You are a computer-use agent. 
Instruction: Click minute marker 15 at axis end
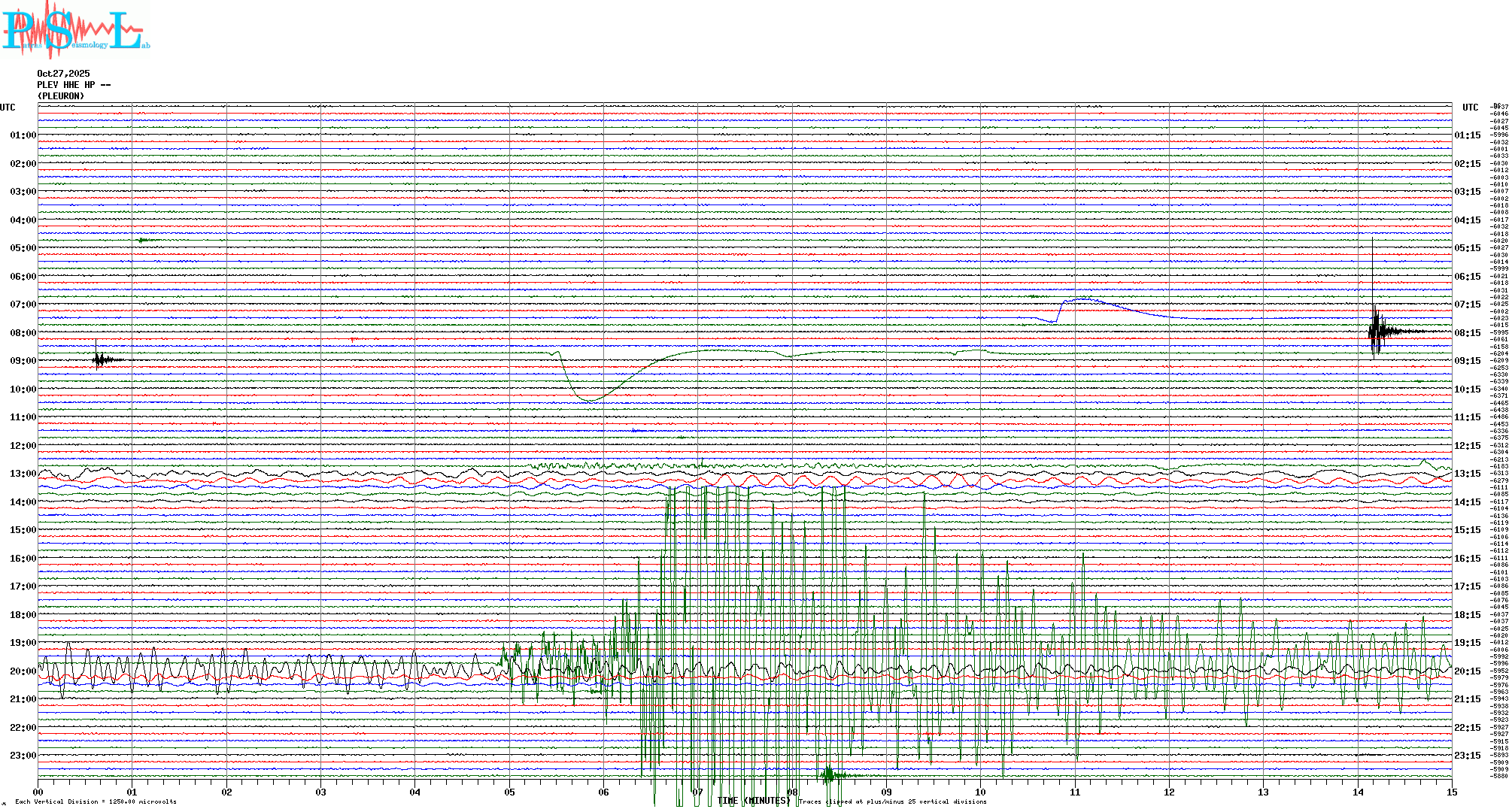(x=1451, y=792)
